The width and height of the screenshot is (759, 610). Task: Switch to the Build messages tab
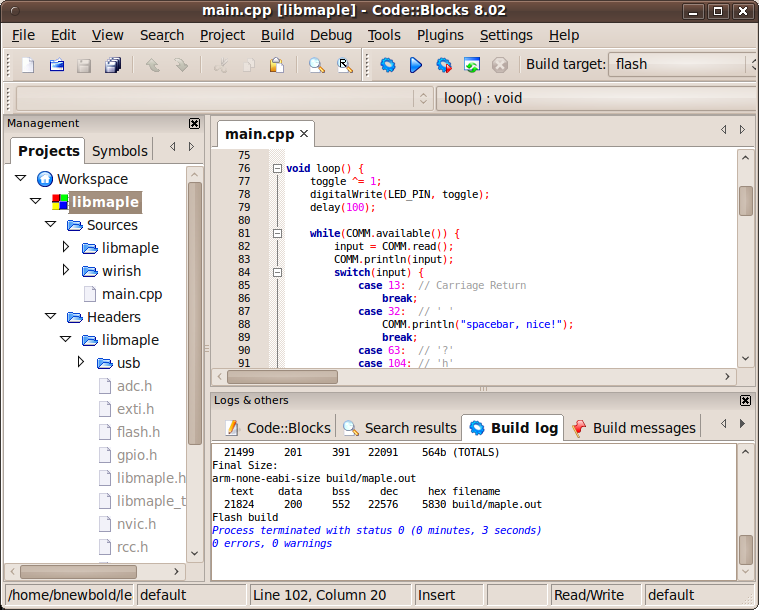point(633,428)
